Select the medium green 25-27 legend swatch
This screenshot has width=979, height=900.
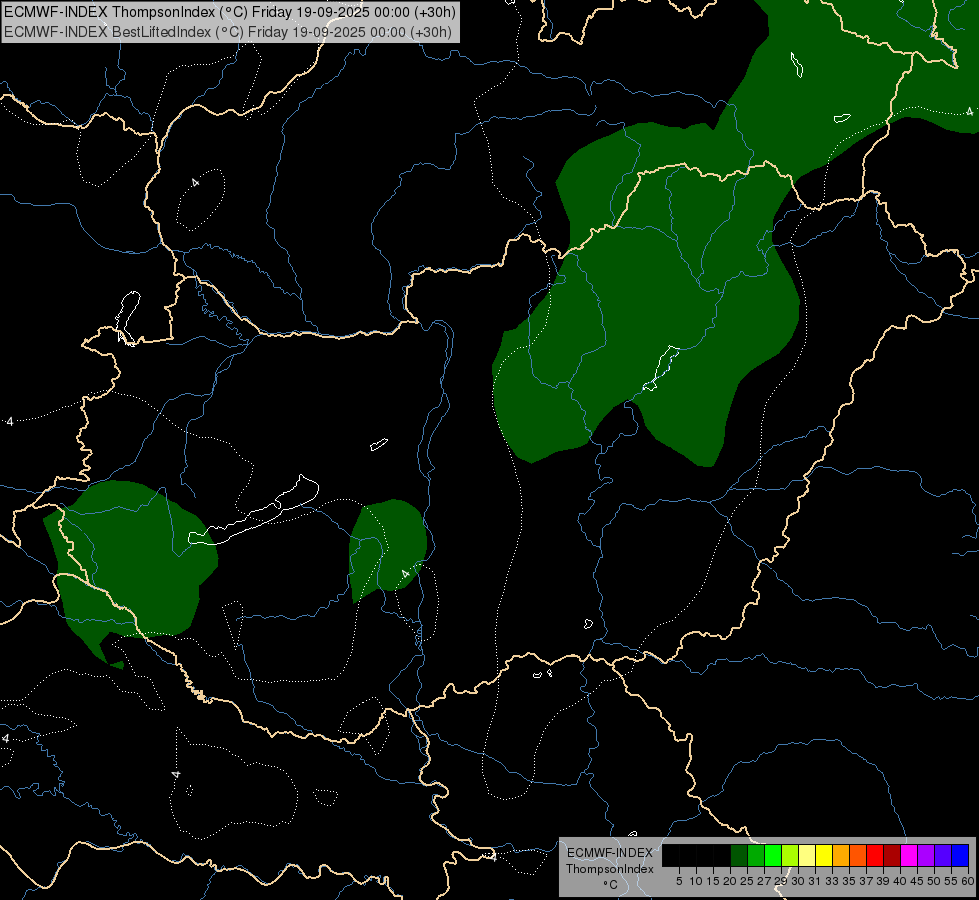click(756, 855)
